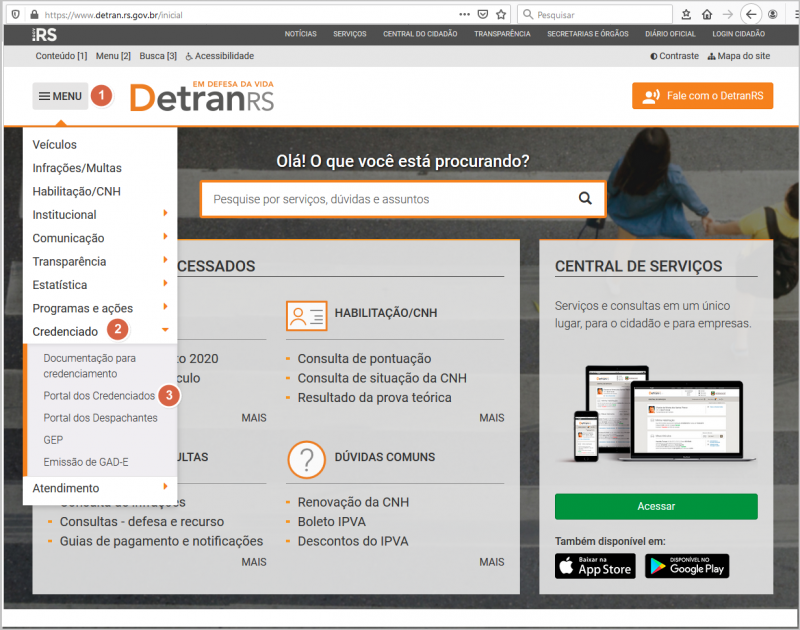Open Renovação da CNH link
The width and height of the screenshot is (800, 630).
click(x=353, y=502)
